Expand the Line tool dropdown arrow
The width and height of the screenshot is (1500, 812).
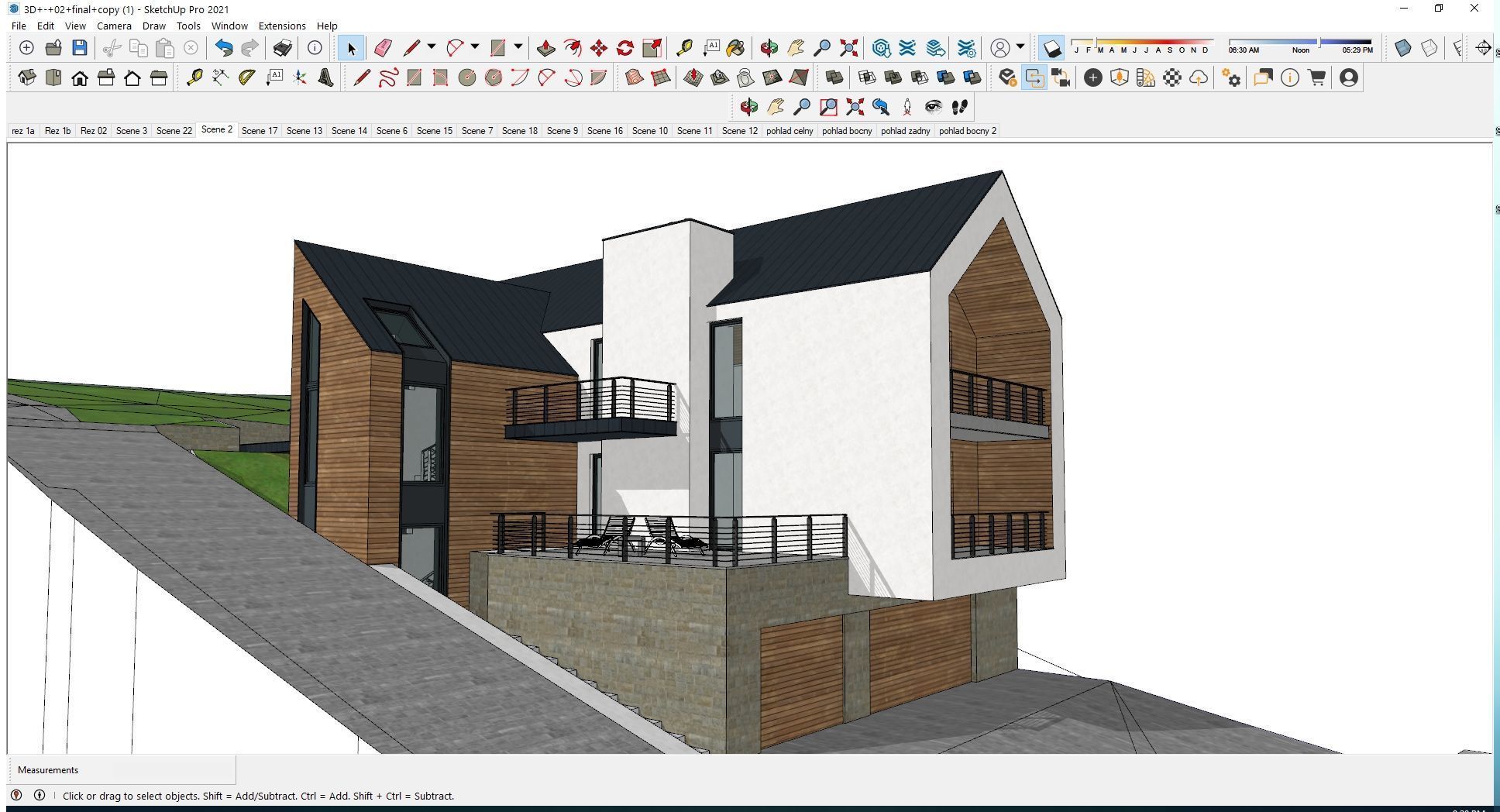431,47
